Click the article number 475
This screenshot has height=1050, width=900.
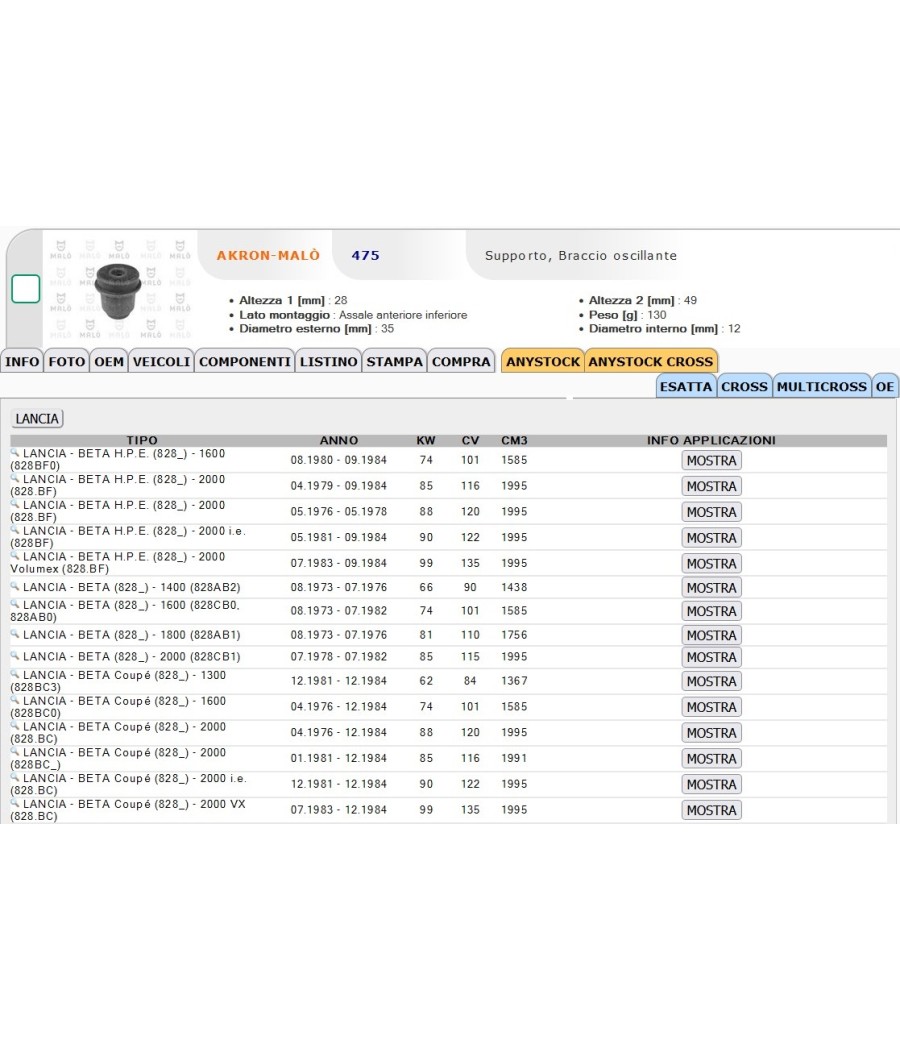[366, 255]
